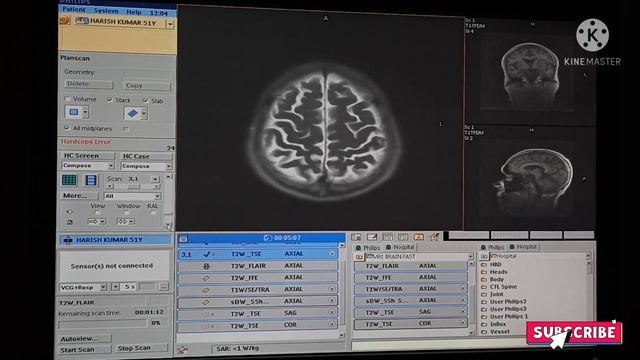Viewport: 640px width, 360px height.
Task: Click the icon left of SAR readout
Action: (182, 349)
